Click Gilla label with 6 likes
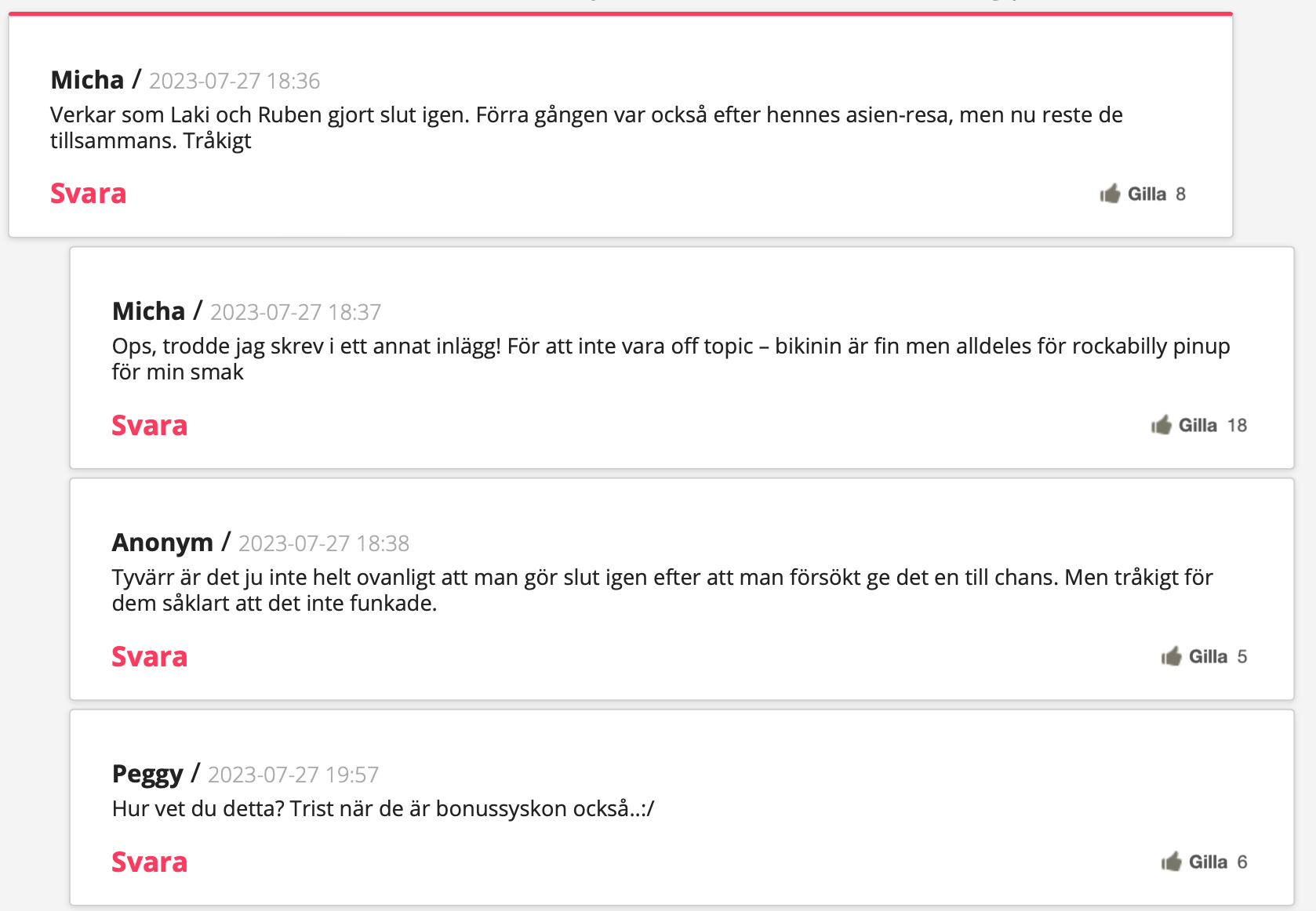1316x911 pixels. tap(1208, 862)
